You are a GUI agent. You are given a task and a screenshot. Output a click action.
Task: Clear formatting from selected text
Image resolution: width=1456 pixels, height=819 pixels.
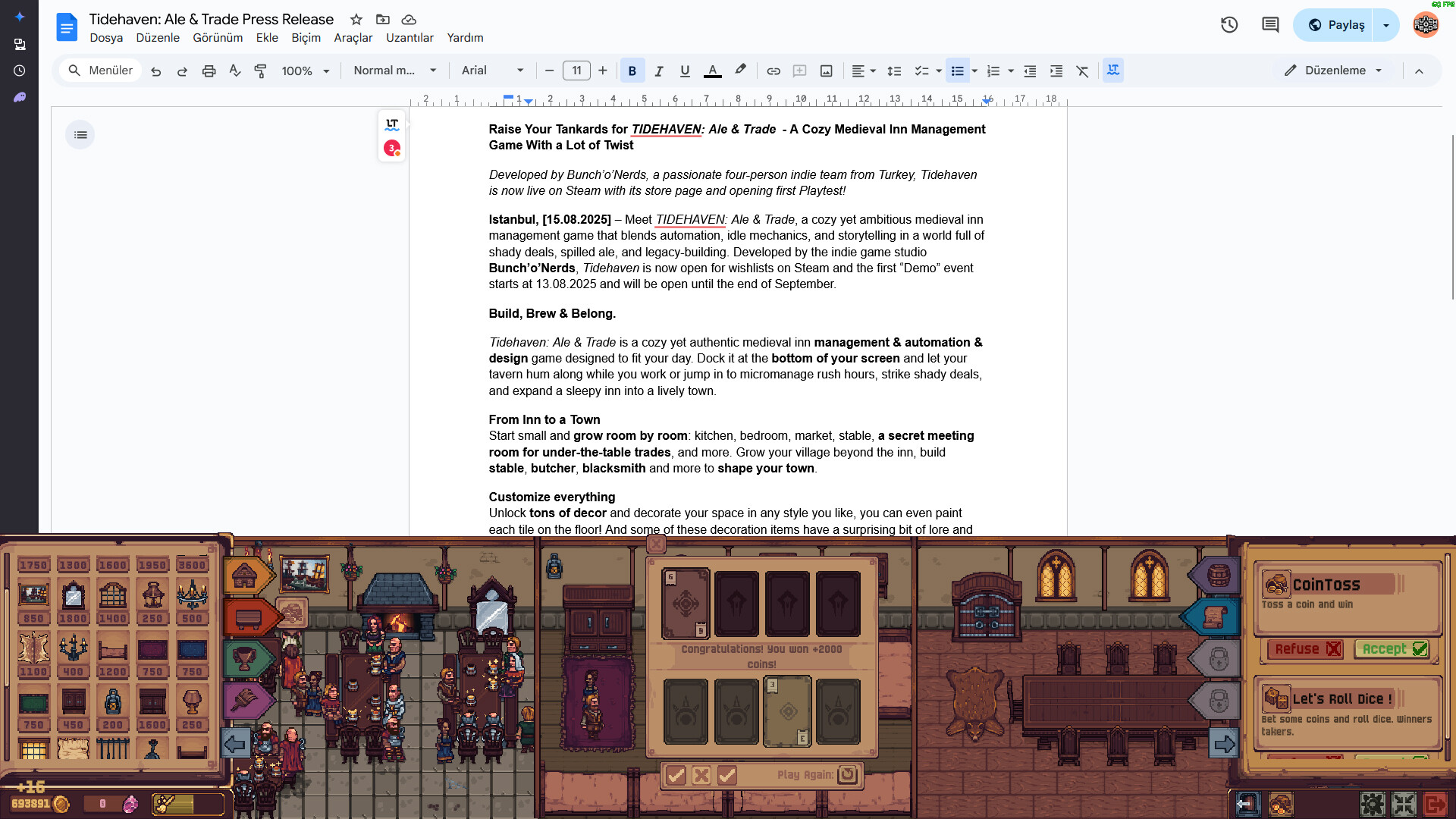coord(1082,71)
